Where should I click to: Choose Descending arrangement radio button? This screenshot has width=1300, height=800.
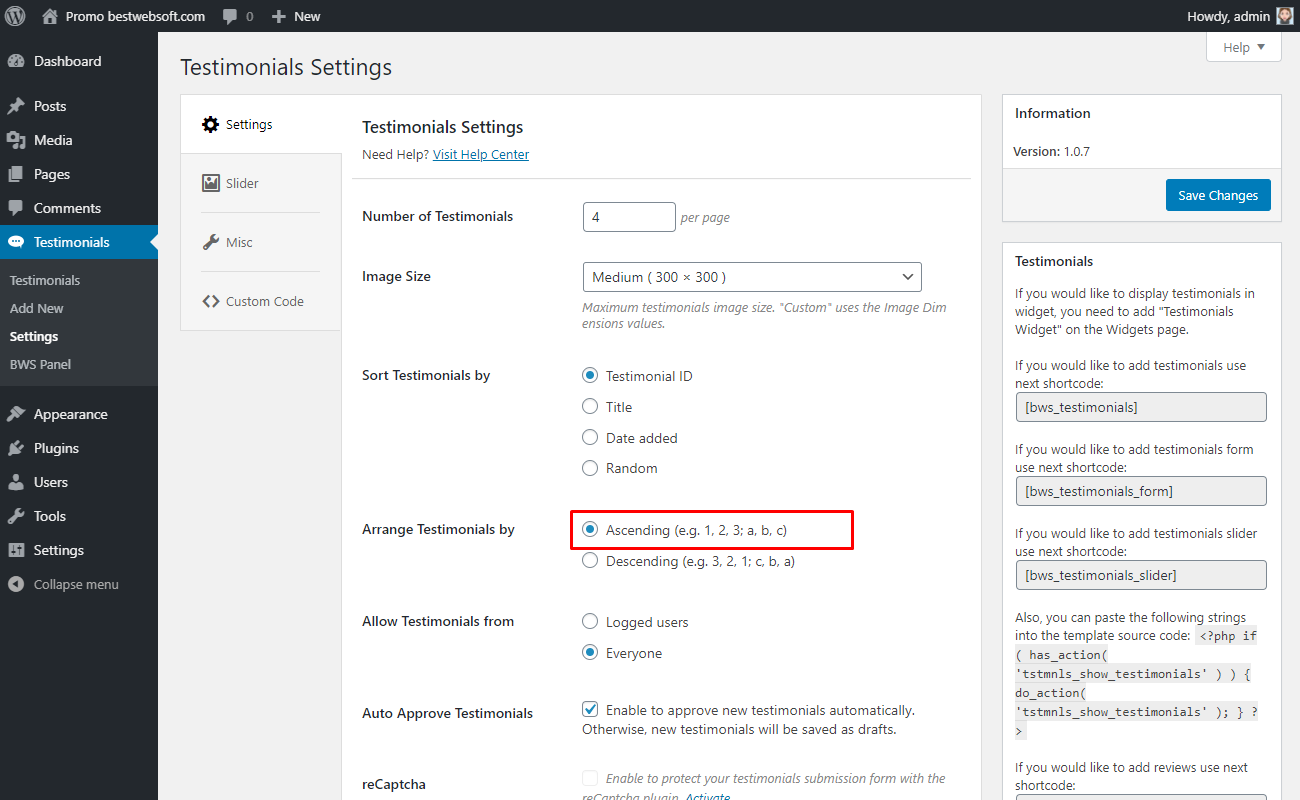point(590,560)
